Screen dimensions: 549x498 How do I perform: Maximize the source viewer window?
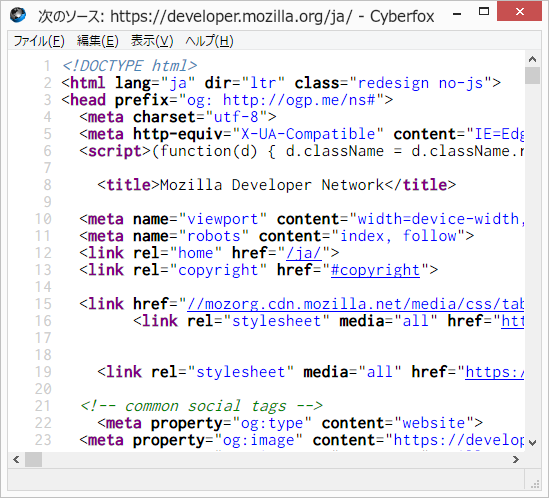point(484,12)
